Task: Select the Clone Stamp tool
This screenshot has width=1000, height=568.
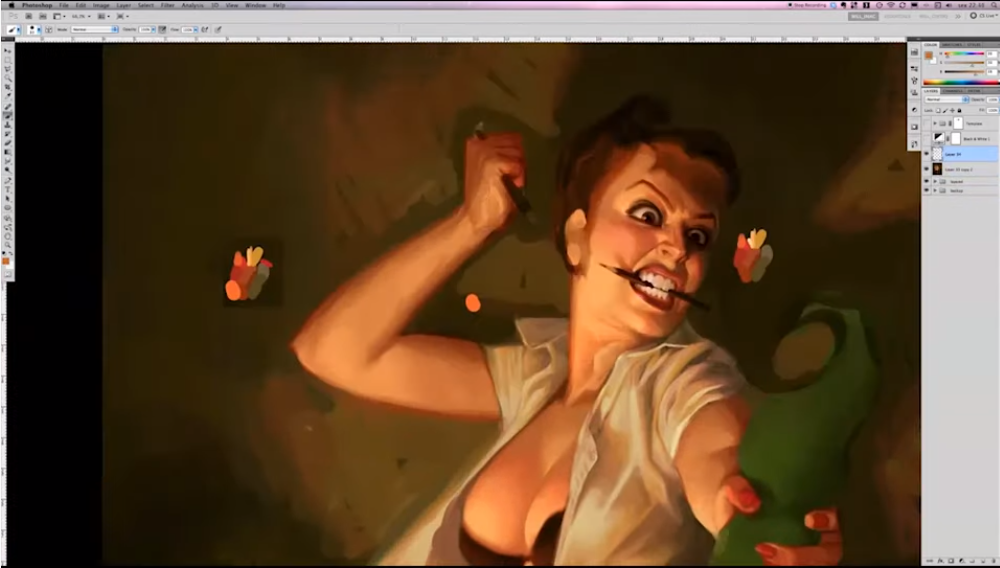Action: click(x=8, y=125)
